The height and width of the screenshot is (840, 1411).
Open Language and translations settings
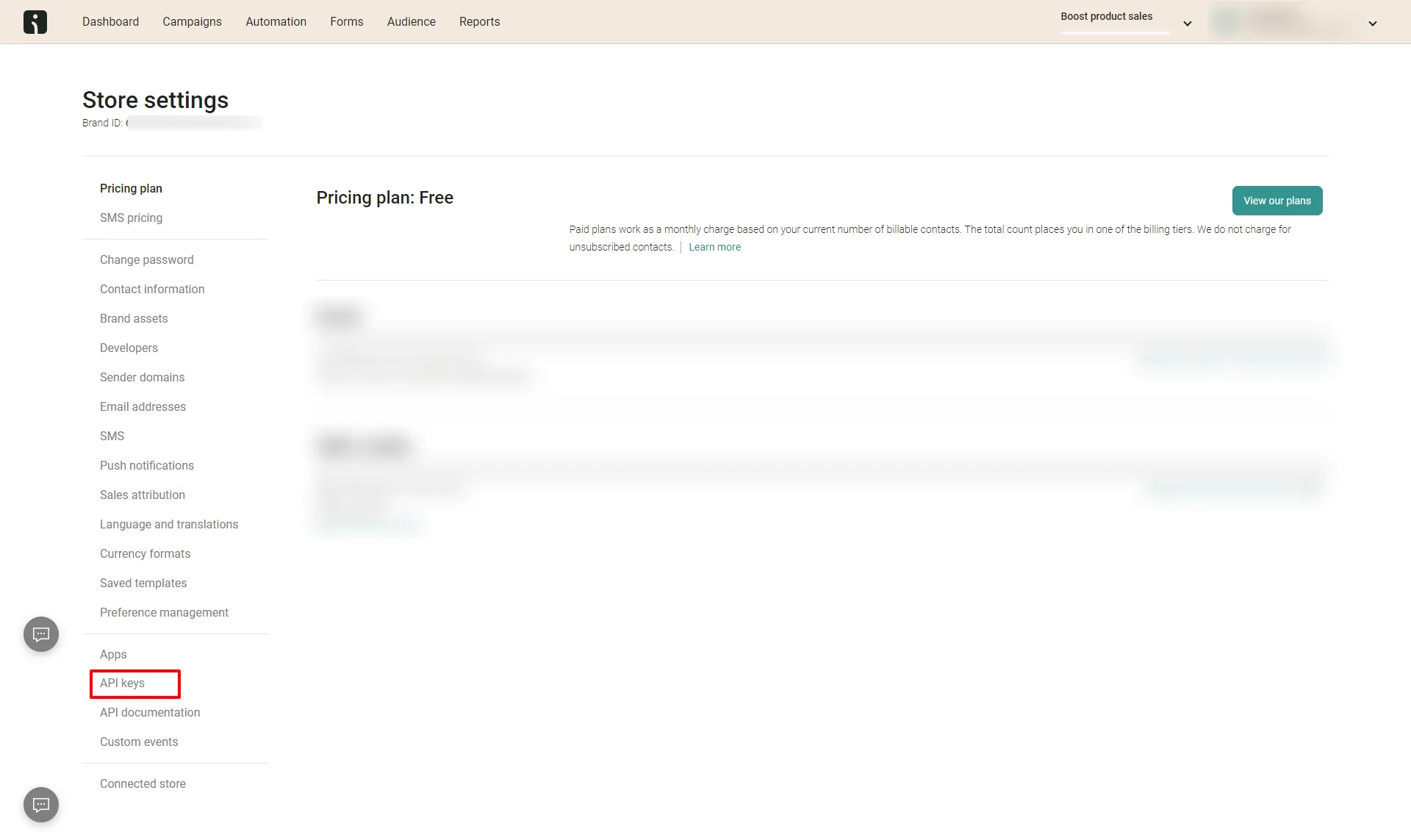point(169,525)
